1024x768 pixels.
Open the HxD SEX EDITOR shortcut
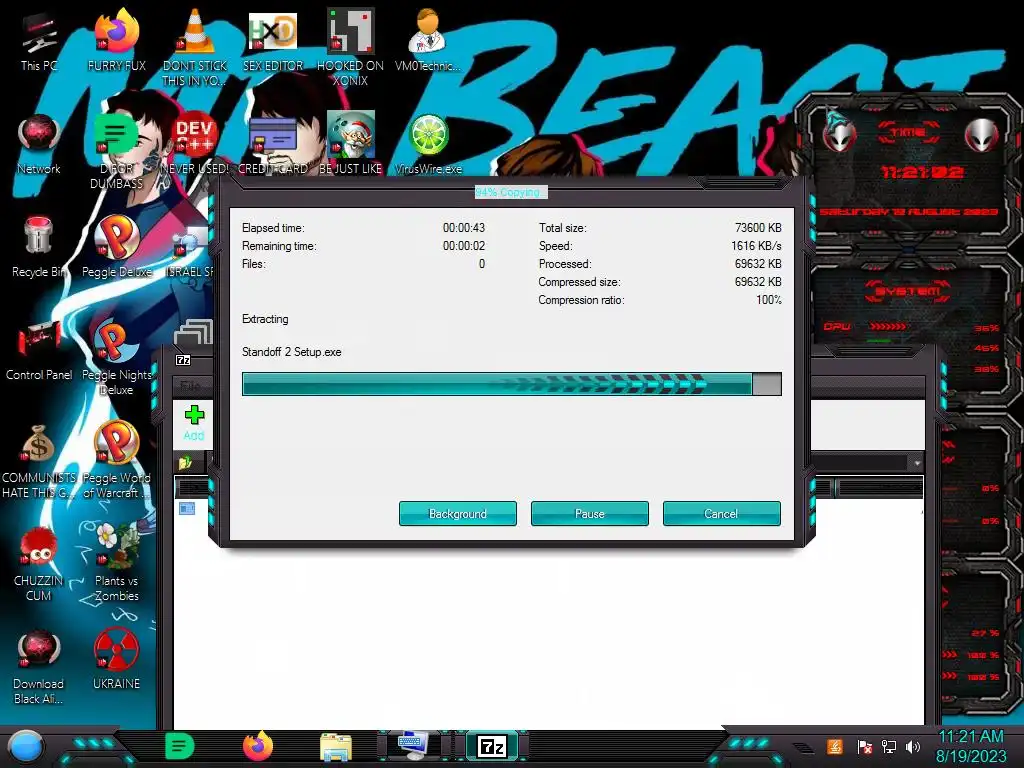pyautogui.click(x=273, y=41)
